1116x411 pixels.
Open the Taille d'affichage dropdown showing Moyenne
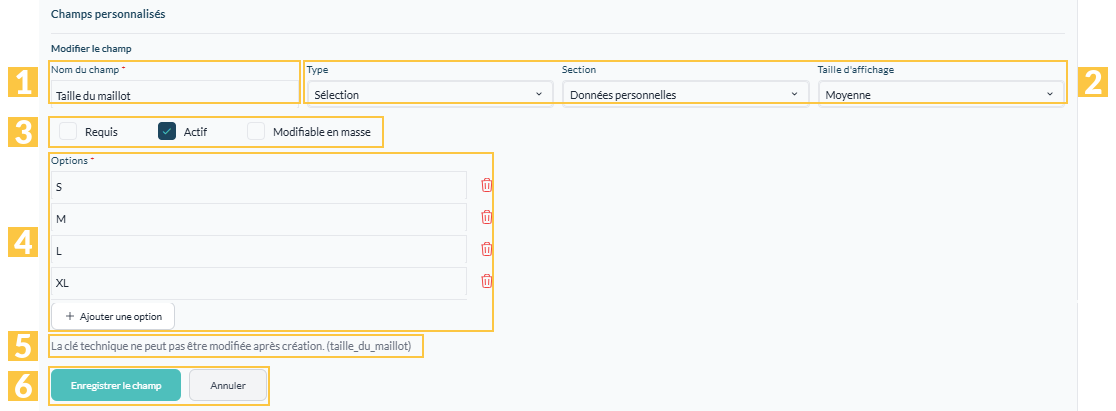941,94
